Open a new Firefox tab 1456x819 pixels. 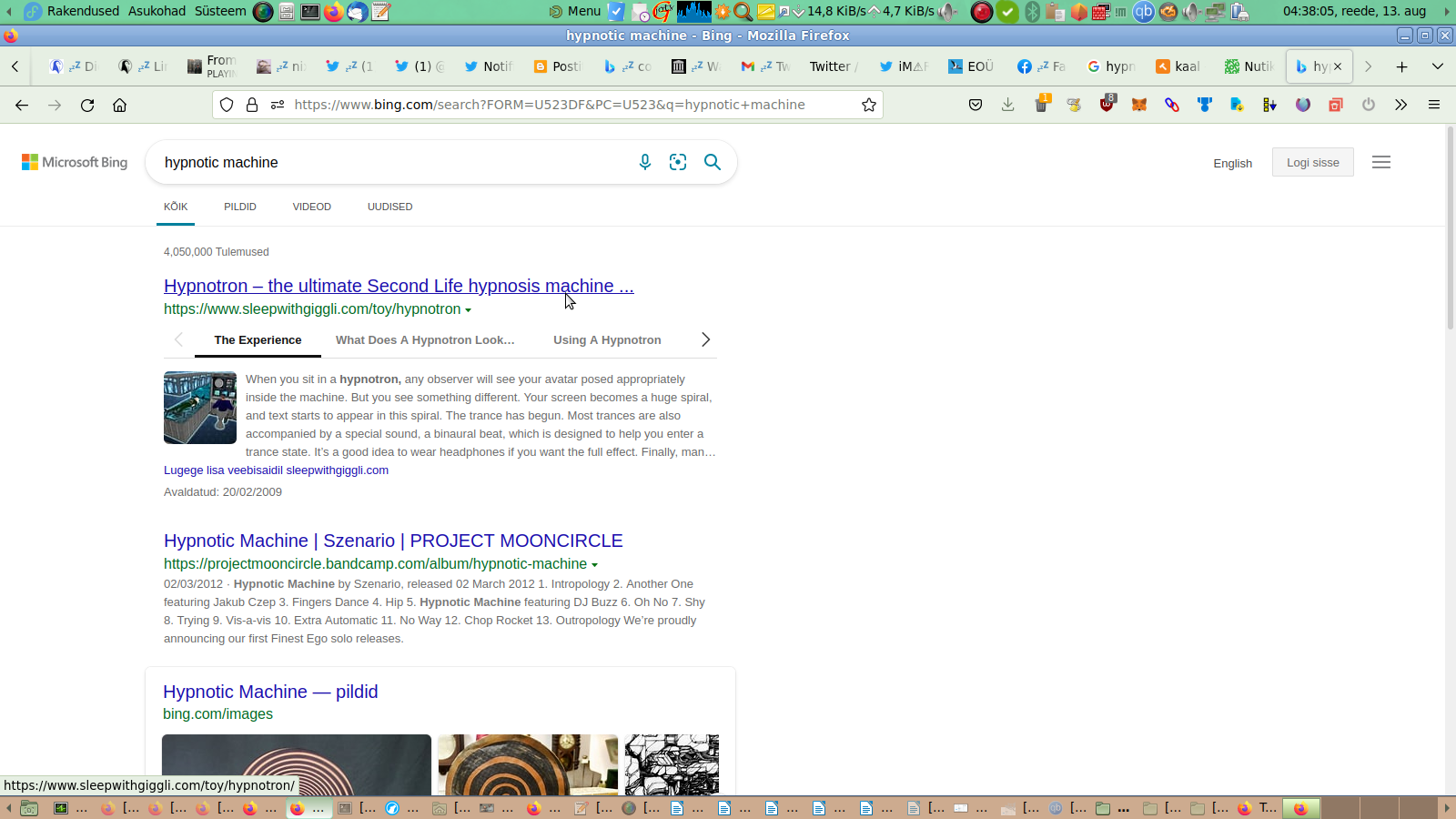(1402, 66)
